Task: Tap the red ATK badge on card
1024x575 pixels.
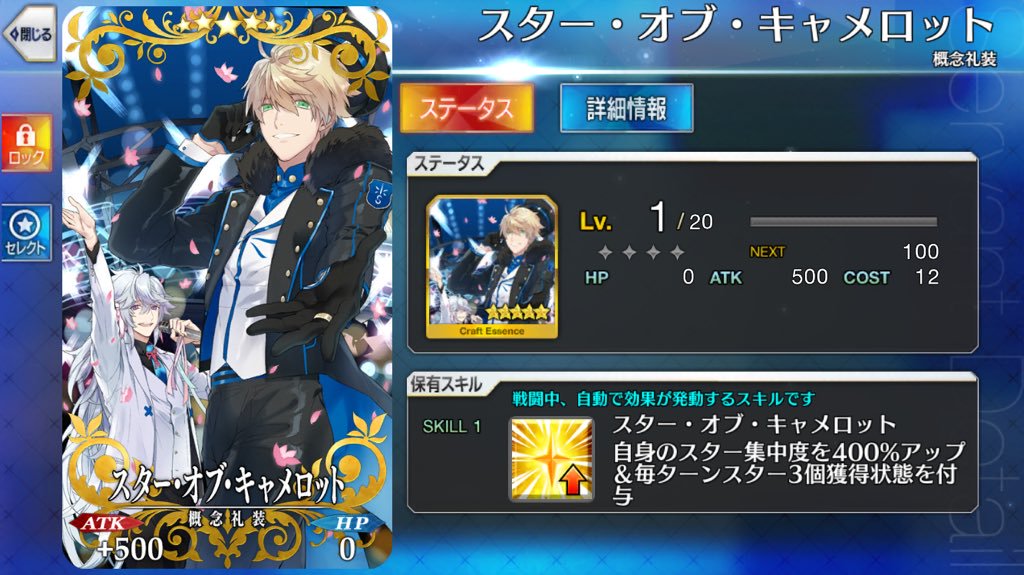Action: [104, 523]
